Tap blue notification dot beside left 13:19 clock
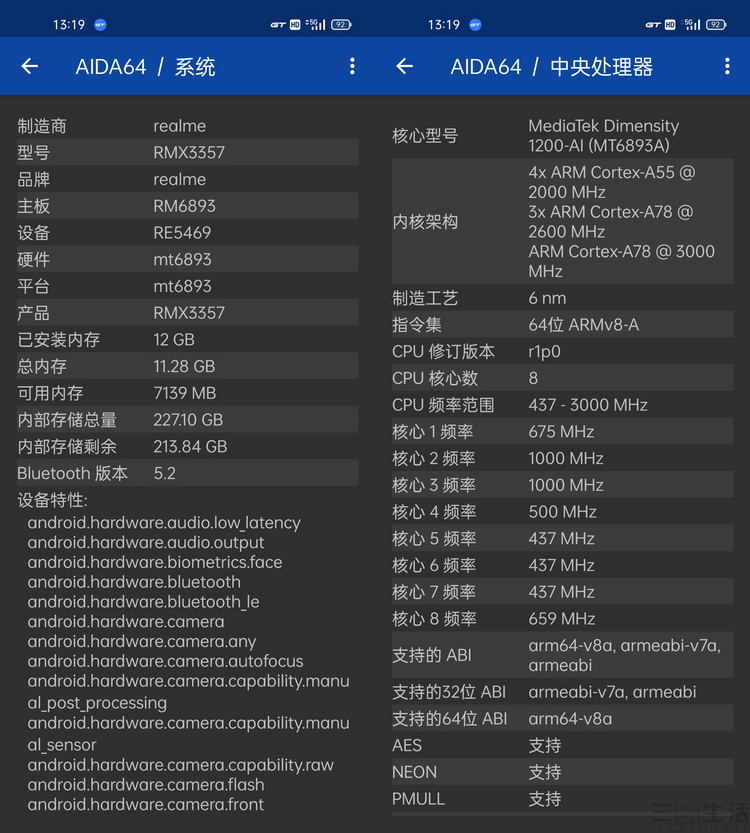The height and width of the screenshot is (833, 750). [100, 25]
